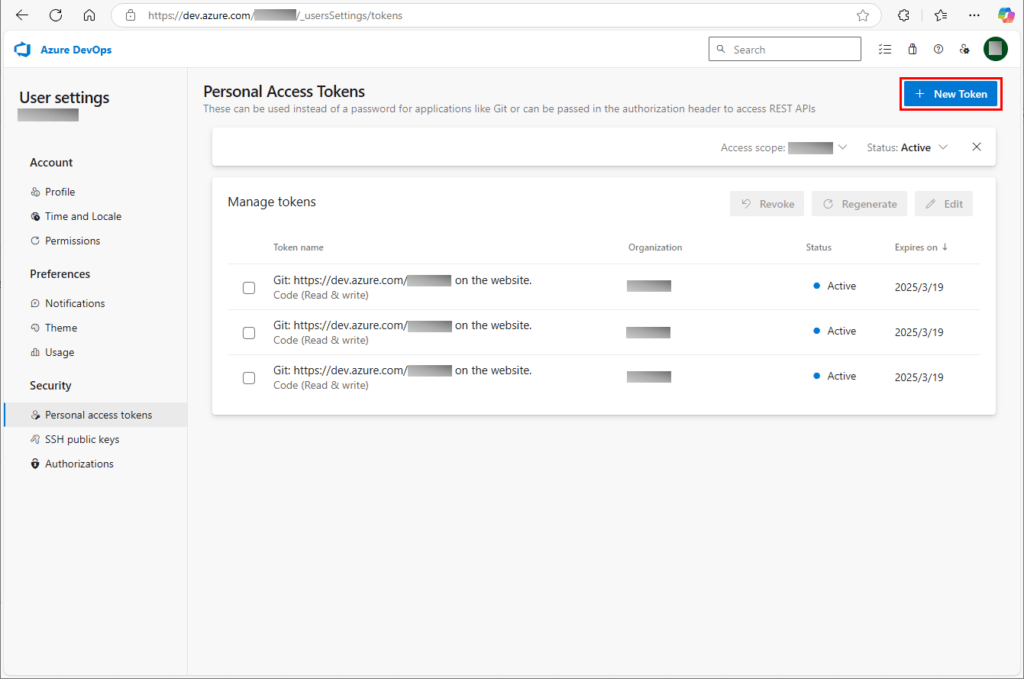Bookmark page using the star icon
Screen dimensions: 1024x679
(x=862, y=16)
